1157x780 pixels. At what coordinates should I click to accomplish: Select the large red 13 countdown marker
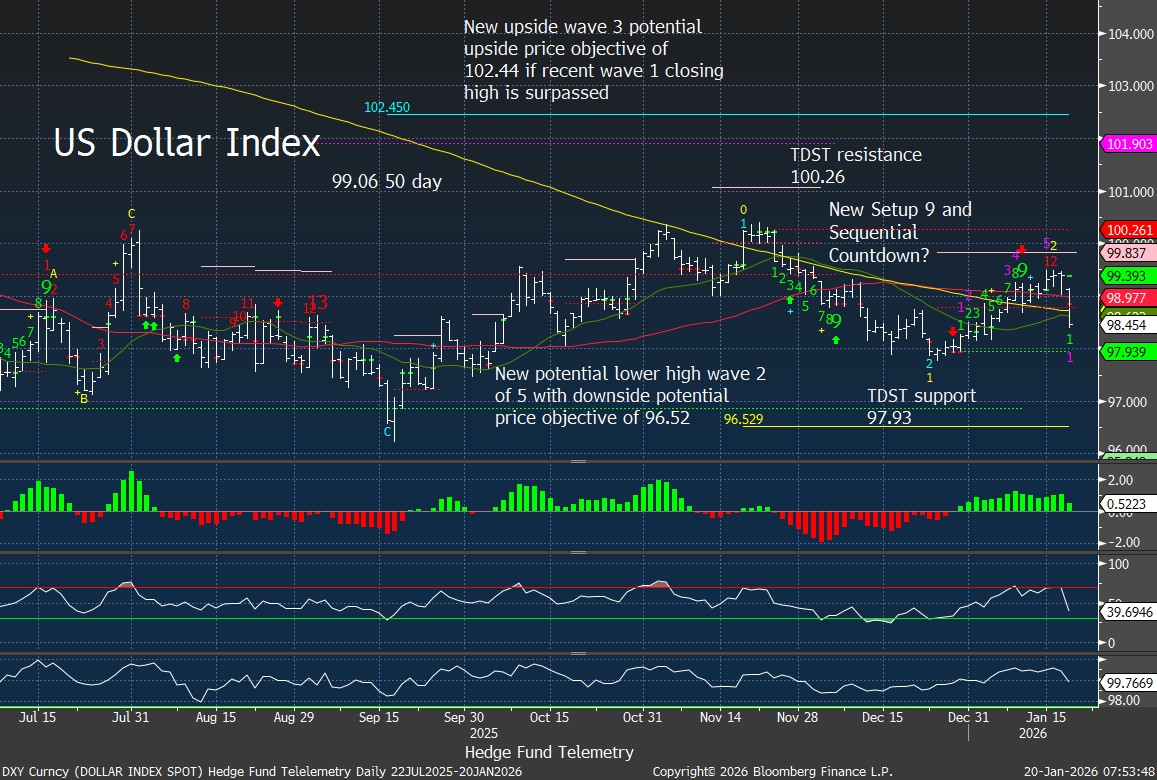point(318,303)
